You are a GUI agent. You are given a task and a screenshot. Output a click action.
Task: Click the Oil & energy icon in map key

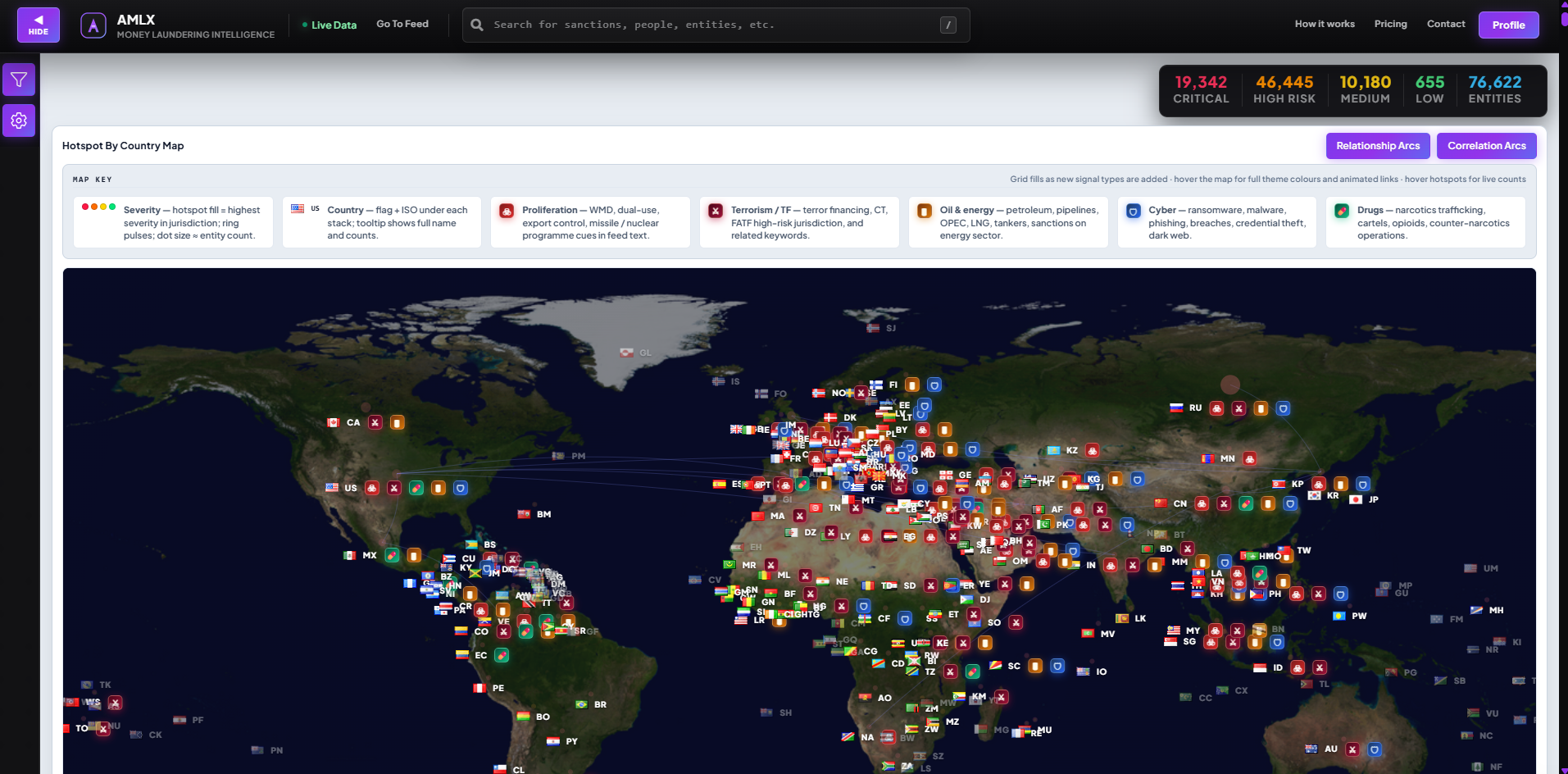tap(925, 211)
